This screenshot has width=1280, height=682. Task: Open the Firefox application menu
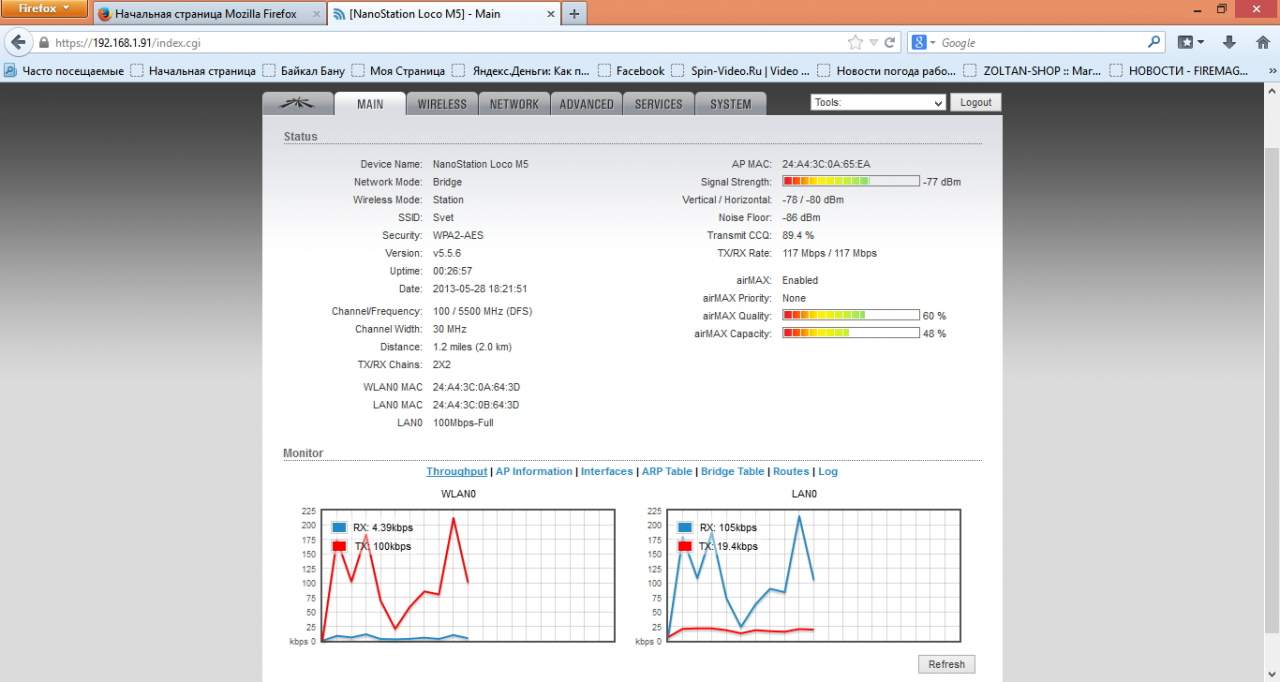(x=45, y=9)
